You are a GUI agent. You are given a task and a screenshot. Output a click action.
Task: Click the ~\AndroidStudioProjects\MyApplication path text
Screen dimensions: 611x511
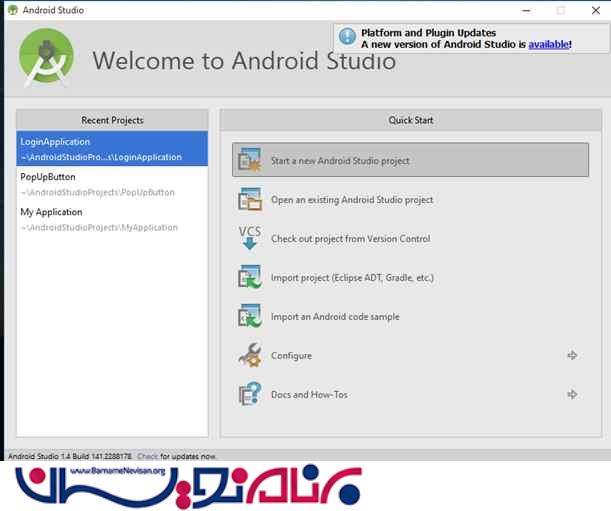[x=99, y=227]
